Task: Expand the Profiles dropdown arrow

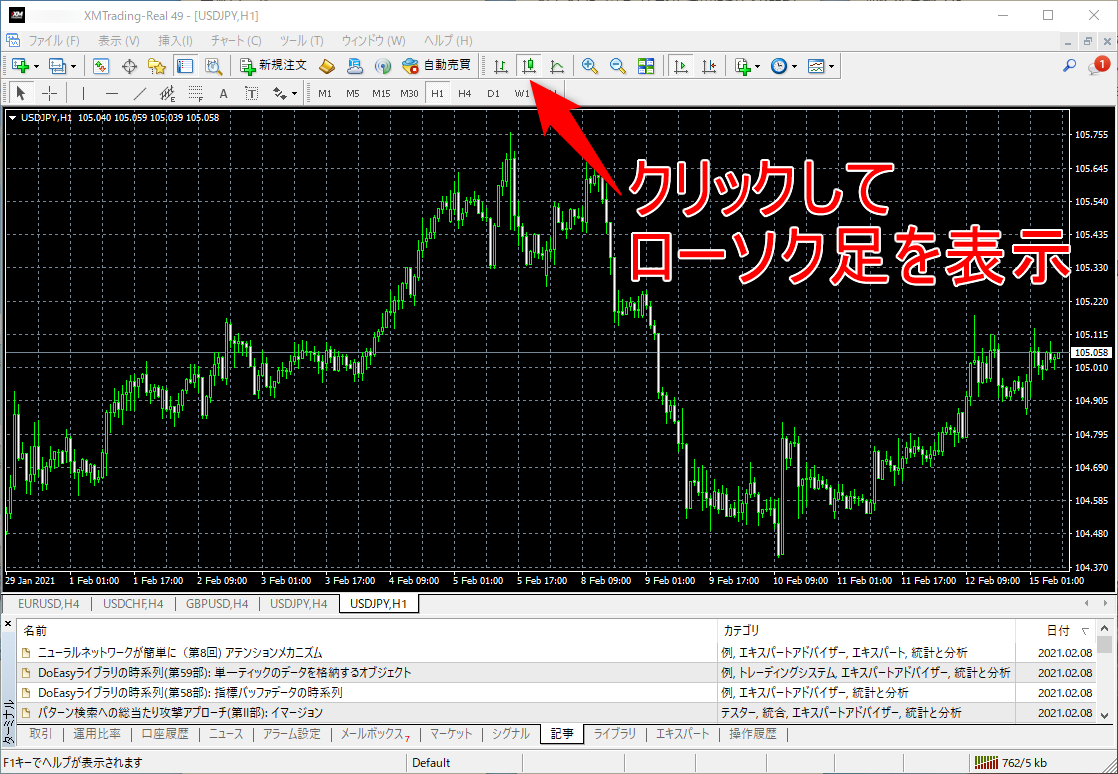Action: tap(73, 67)
